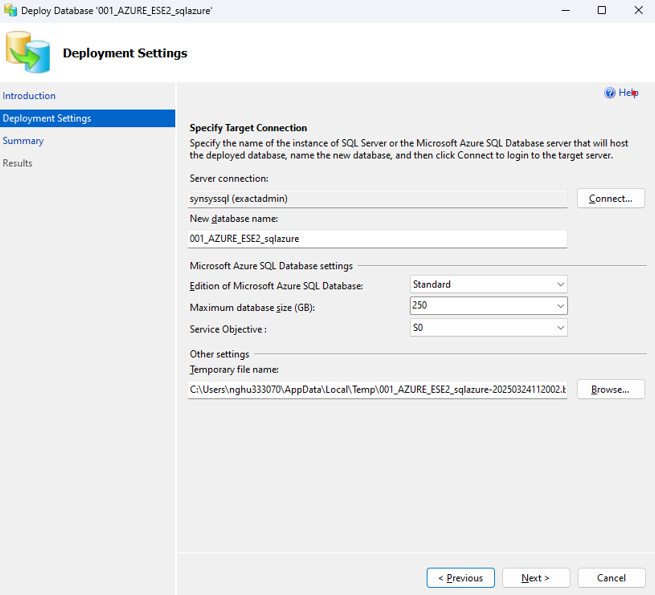Screen dimensions: 655x595
Task: Click the Previous button
Action: click(x=460, y=578)
